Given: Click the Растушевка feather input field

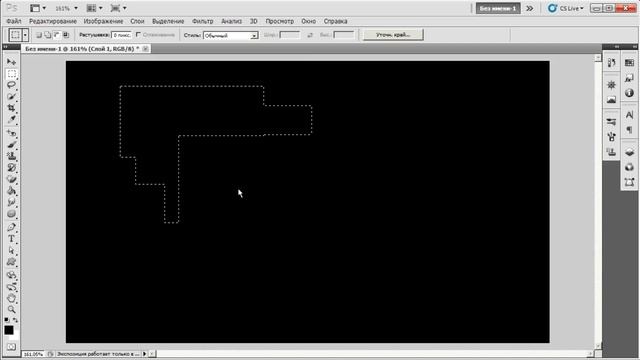Looking at the screenshot, I should (122, 35).
